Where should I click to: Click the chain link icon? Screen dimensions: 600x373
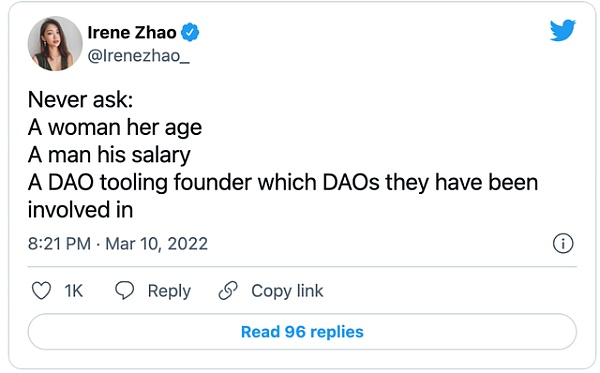(228, 290)
